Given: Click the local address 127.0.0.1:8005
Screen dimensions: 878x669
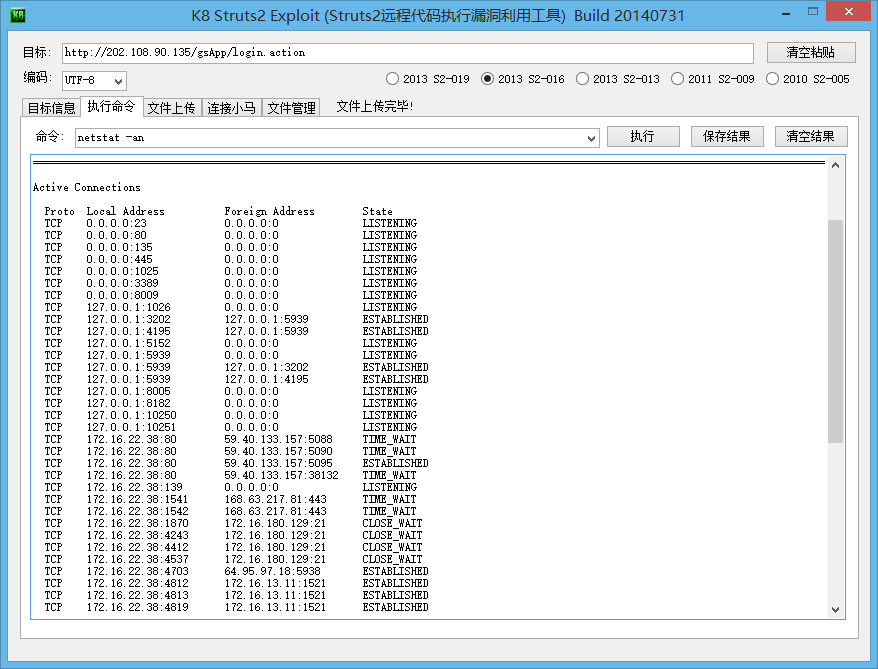Looking at the screenshot, I should (129, 391).
